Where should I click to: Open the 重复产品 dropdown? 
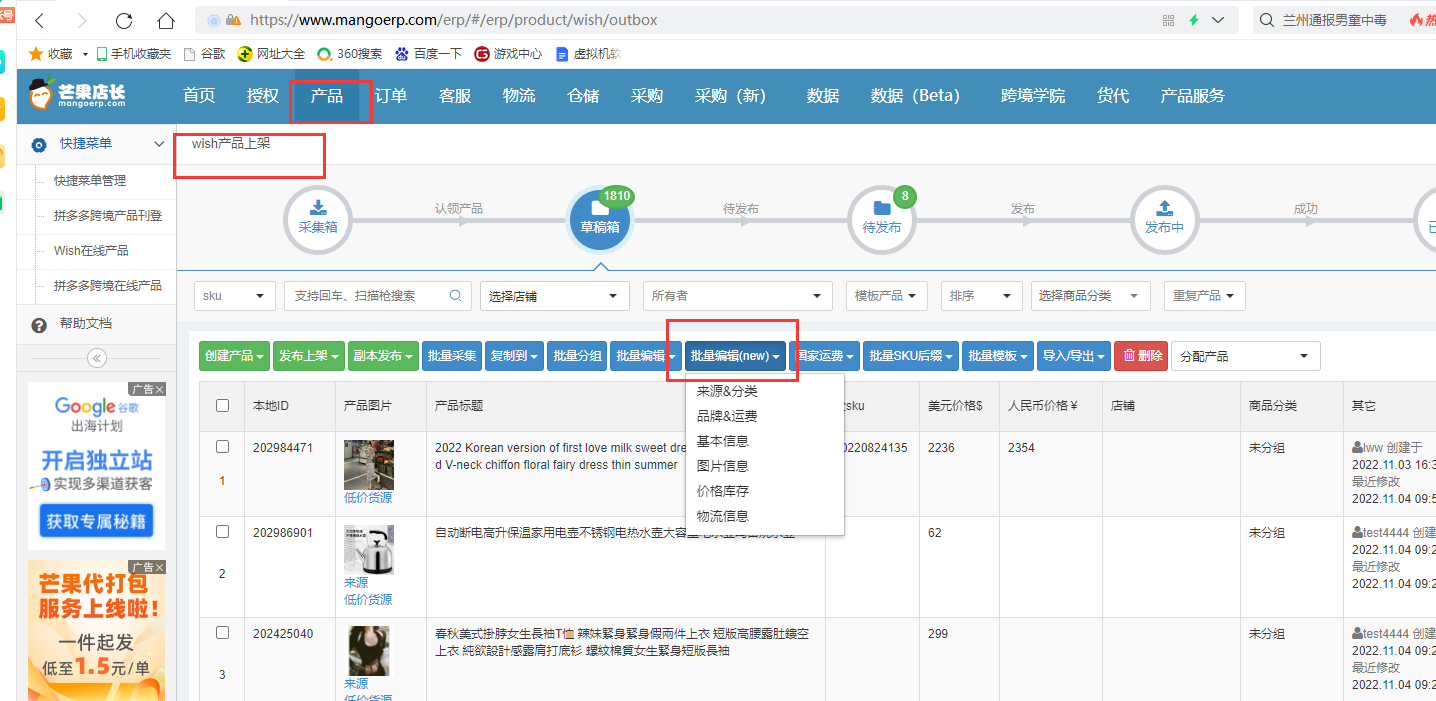click(1205, 296)
